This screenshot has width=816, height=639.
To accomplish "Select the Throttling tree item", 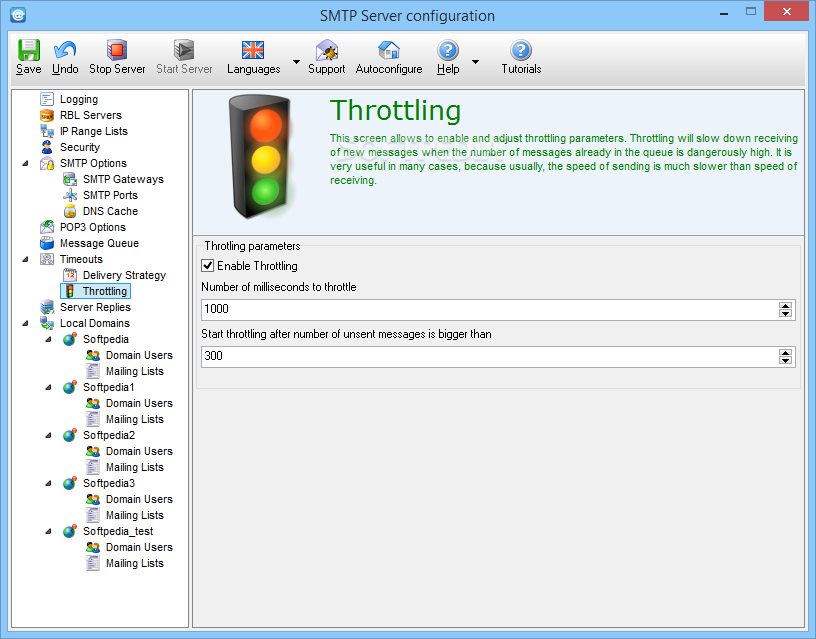I will [96, 291].
